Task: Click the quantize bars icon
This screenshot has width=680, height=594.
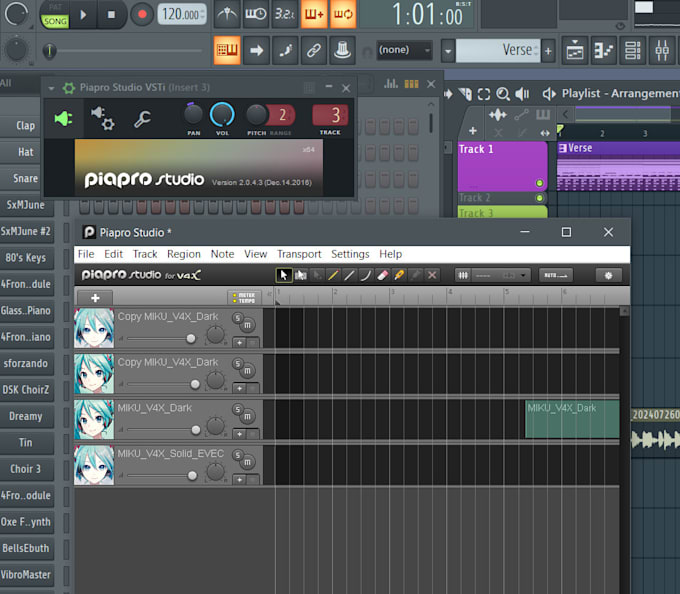Action: 463,275
